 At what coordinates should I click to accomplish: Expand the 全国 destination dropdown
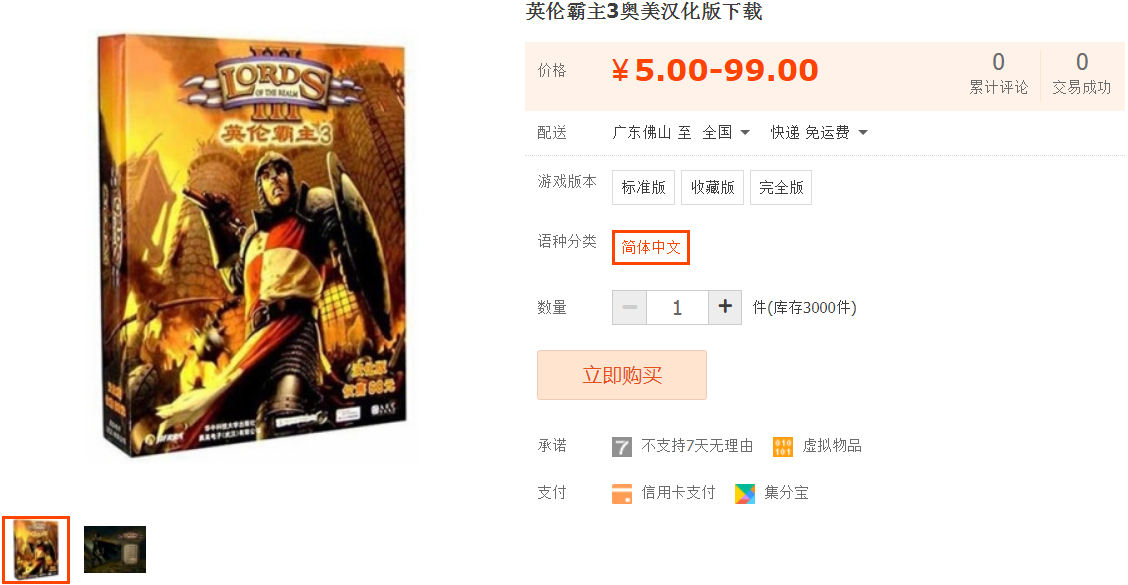click(726, 132)
